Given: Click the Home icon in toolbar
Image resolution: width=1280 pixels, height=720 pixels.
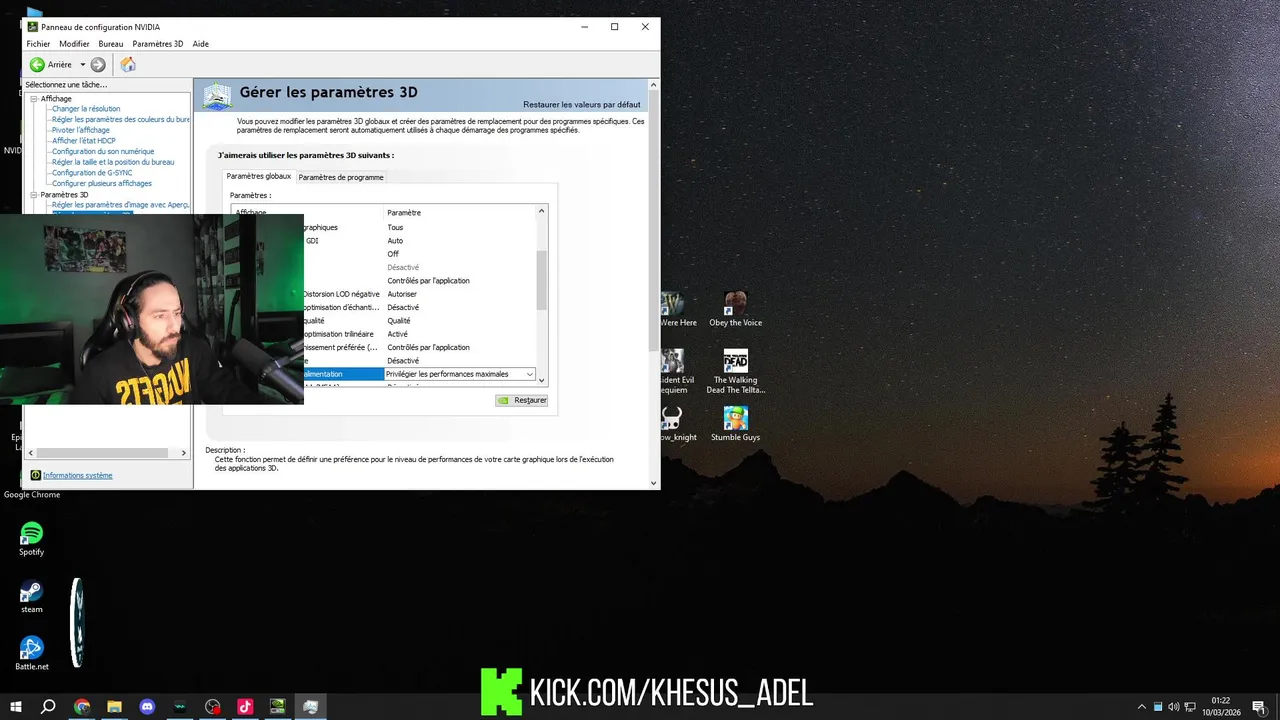Looking at the screenshot, I should click(128, 64).
